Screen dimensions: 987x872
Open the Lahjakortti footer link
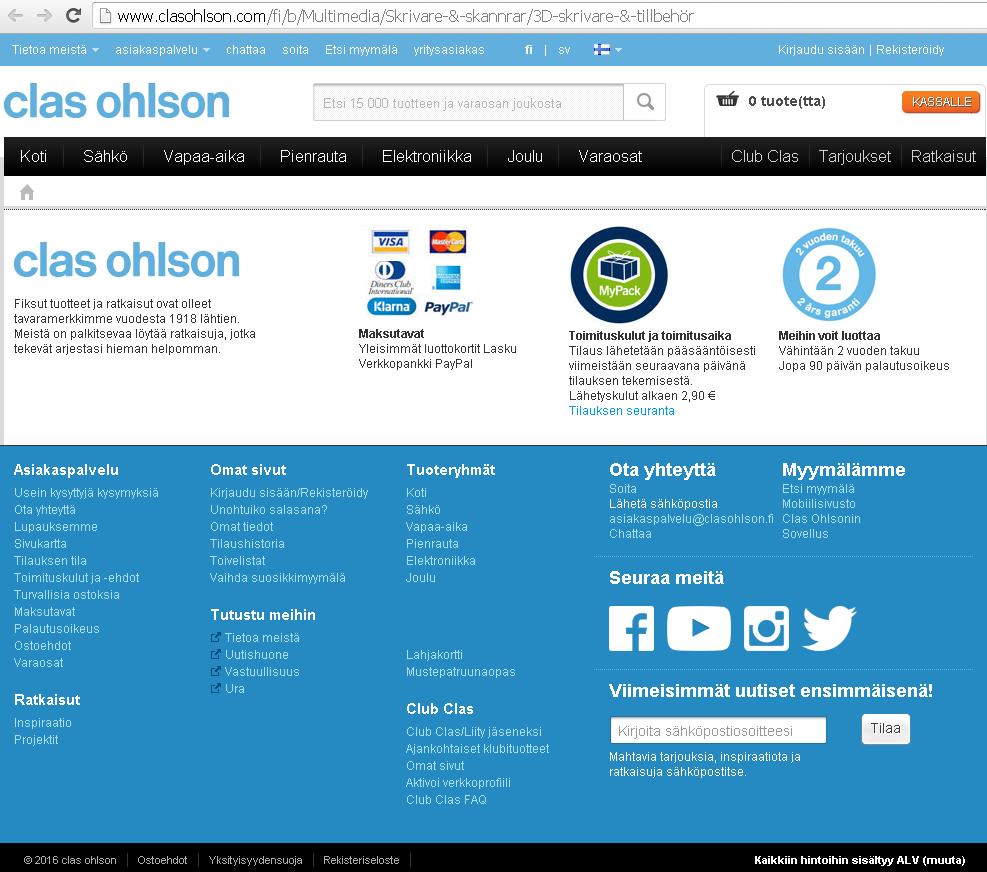point(434,655)
